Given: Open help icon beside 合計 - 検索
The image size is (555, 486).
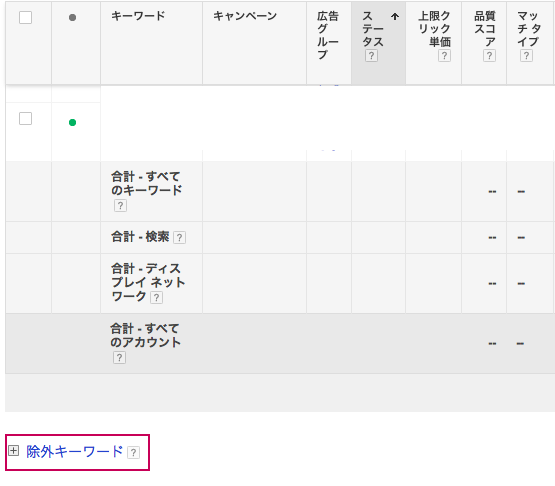Looking at the screenshot, I should [x=179, y=238].
